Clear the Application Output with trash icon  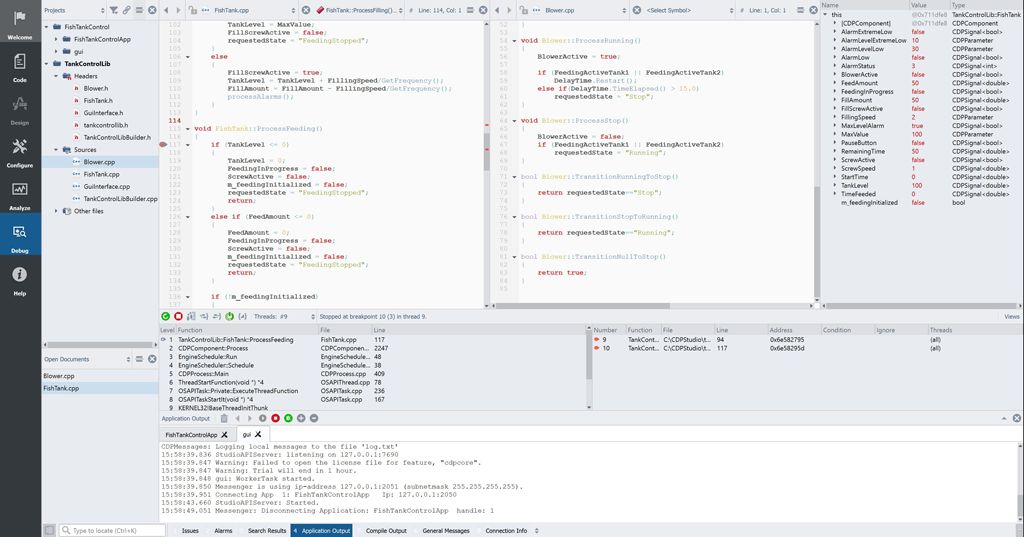coord(224,418)
